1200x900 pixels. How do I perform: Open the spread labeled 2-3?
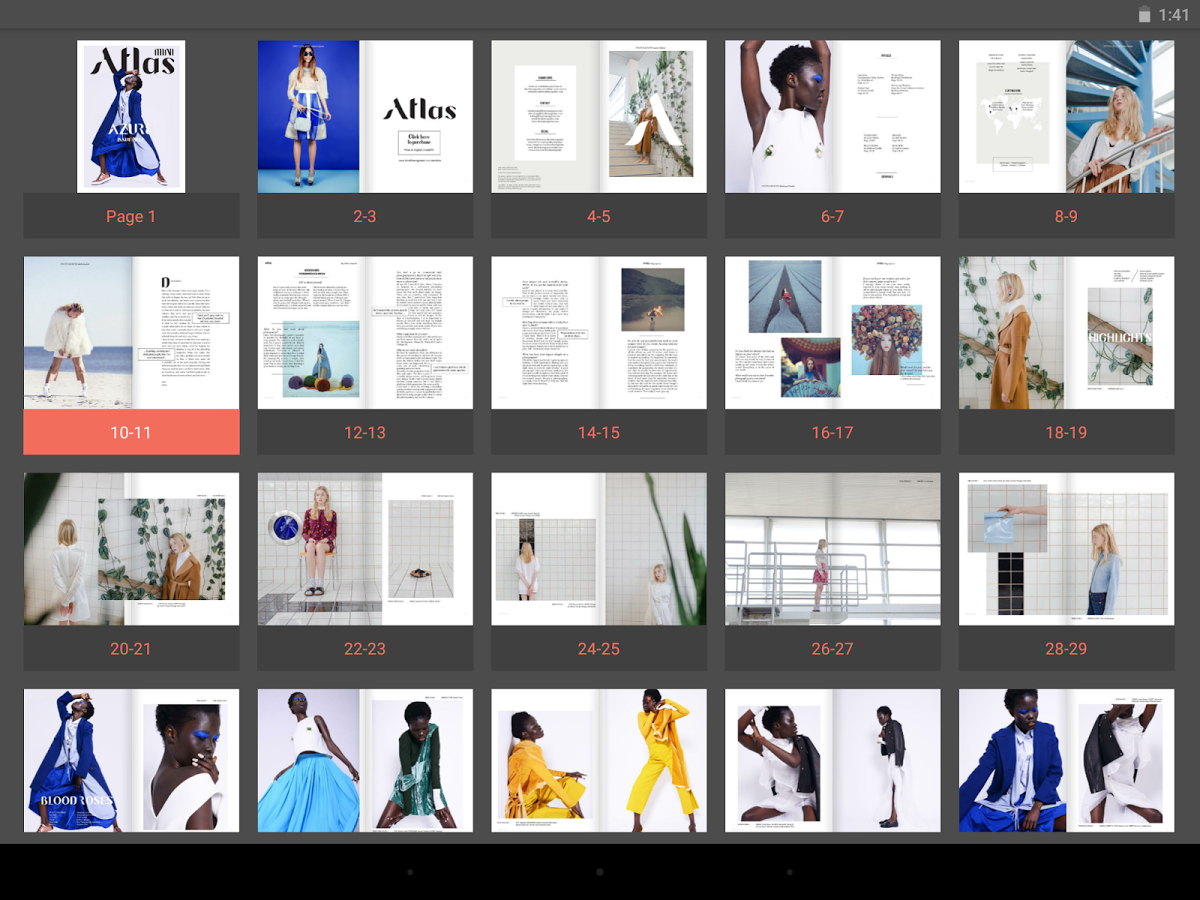(x=365, y=116)
